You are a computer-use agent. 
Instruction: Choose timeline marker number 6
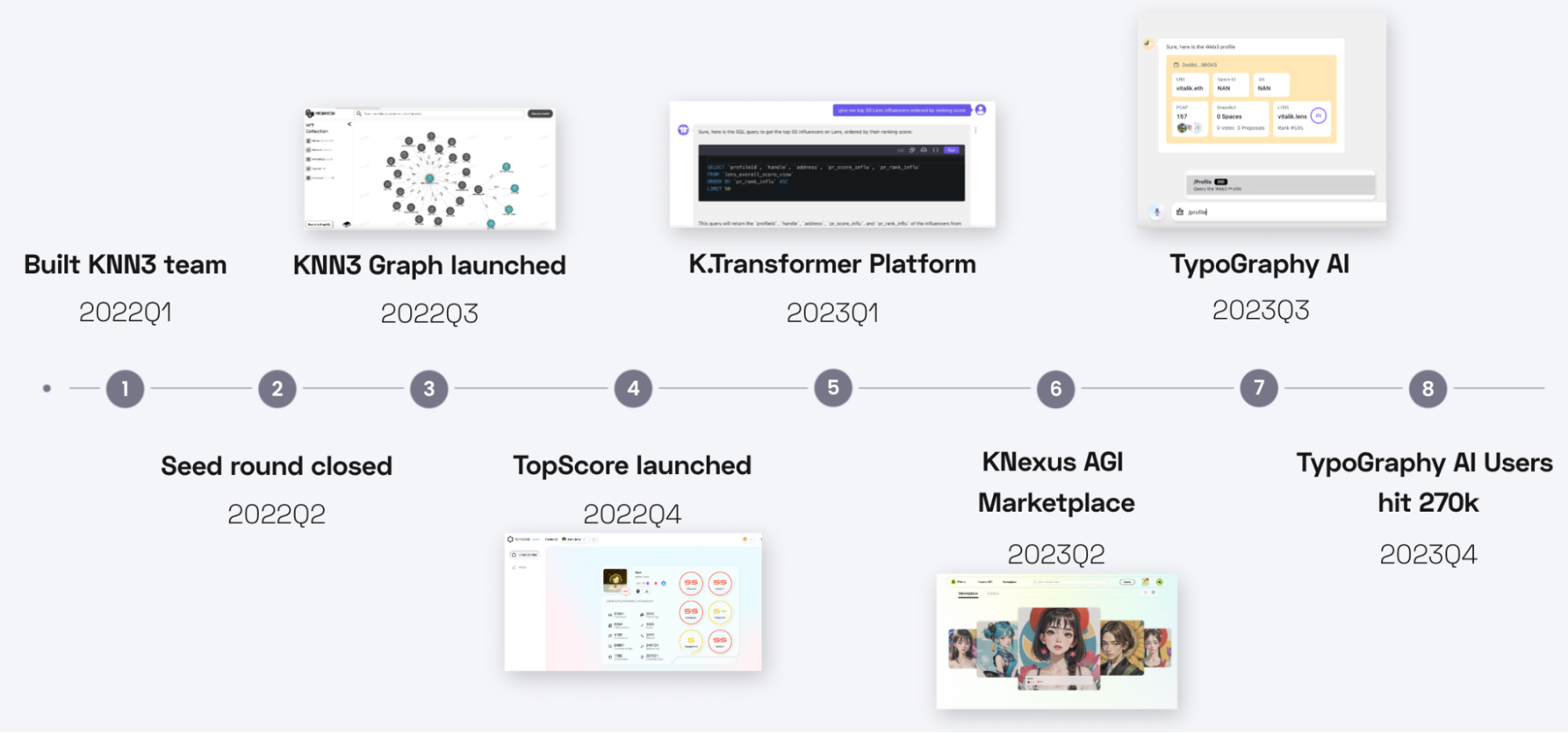coord(1056,388)
